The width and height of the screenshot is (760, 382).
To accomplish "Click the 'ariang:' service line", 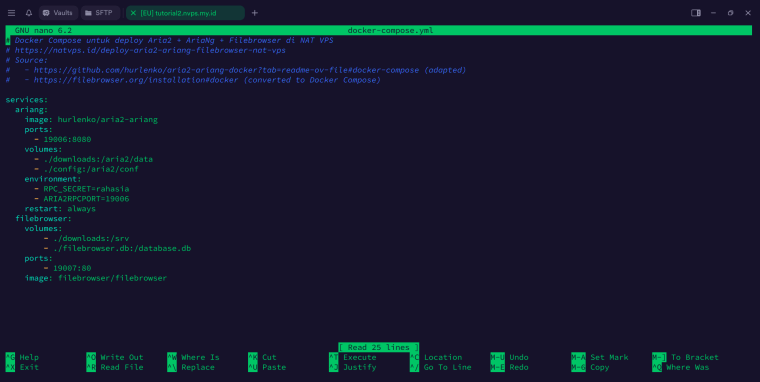I will tap(32, 110).
